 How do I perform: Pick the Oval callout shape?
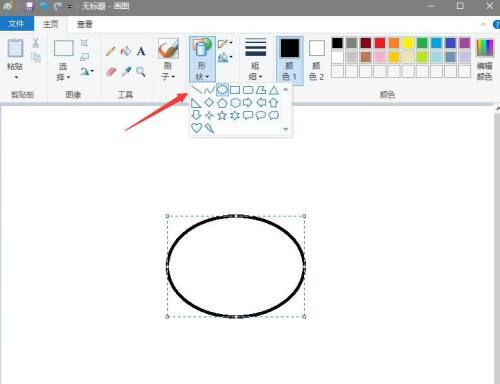tap(261, 116)
